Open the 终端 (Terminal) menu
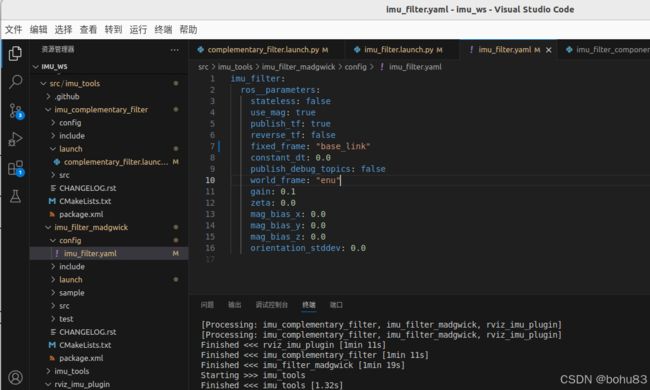Image resolution: width=650 pixels, height=390 pixels. [163, 29]
